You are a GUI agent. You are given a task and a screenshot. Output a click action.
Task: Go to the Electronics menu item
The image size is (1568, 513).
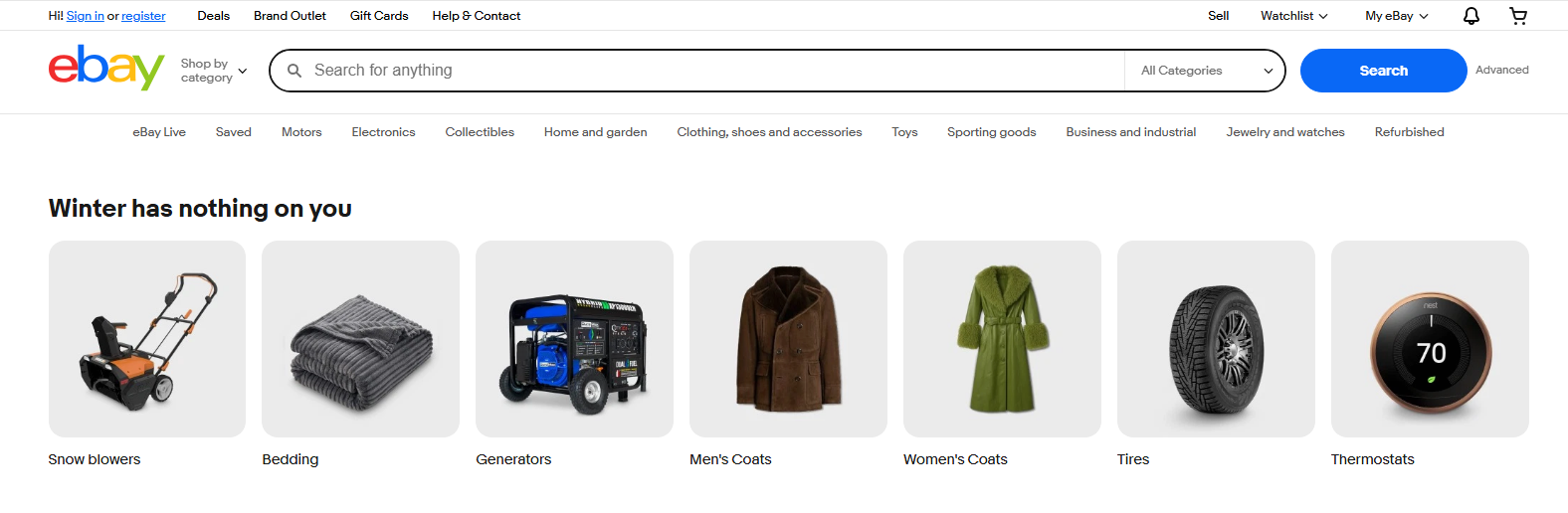383,132
